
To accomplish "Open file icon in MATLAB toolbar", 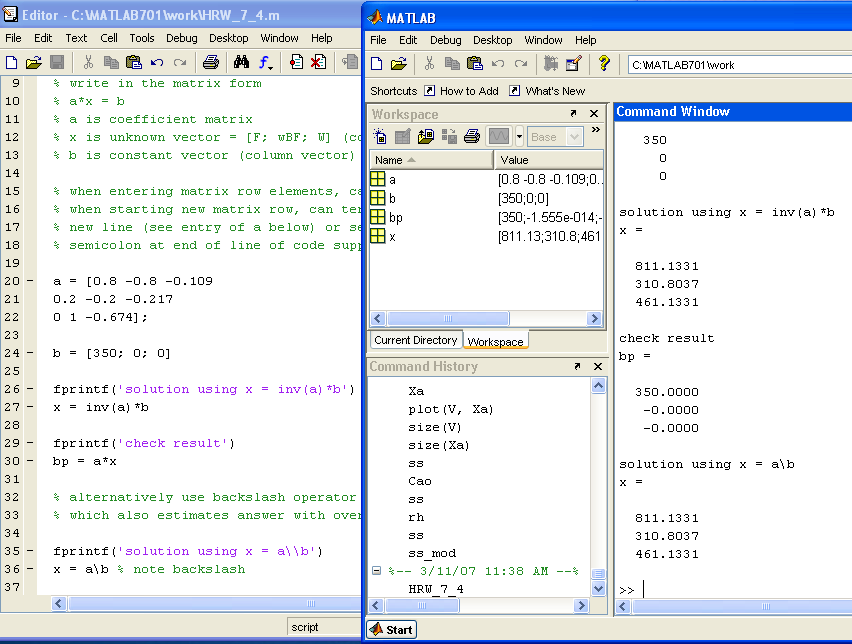I will 399,64.
